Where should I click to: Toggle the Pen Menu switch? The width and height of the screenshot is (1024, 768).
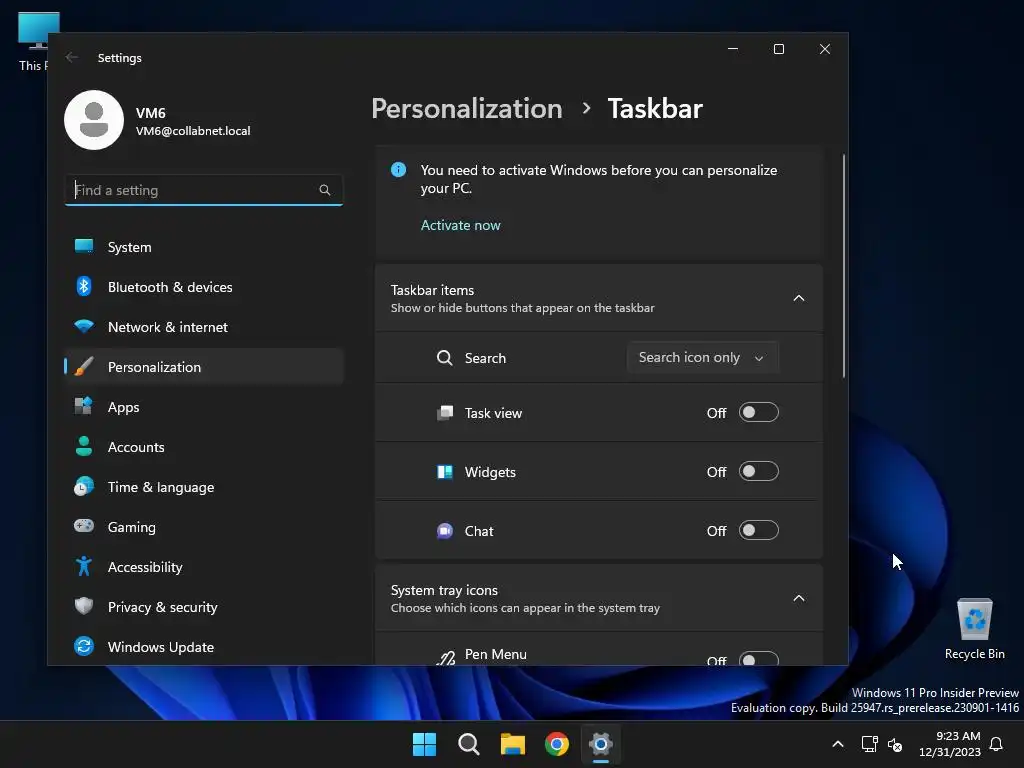click(759, 658)
